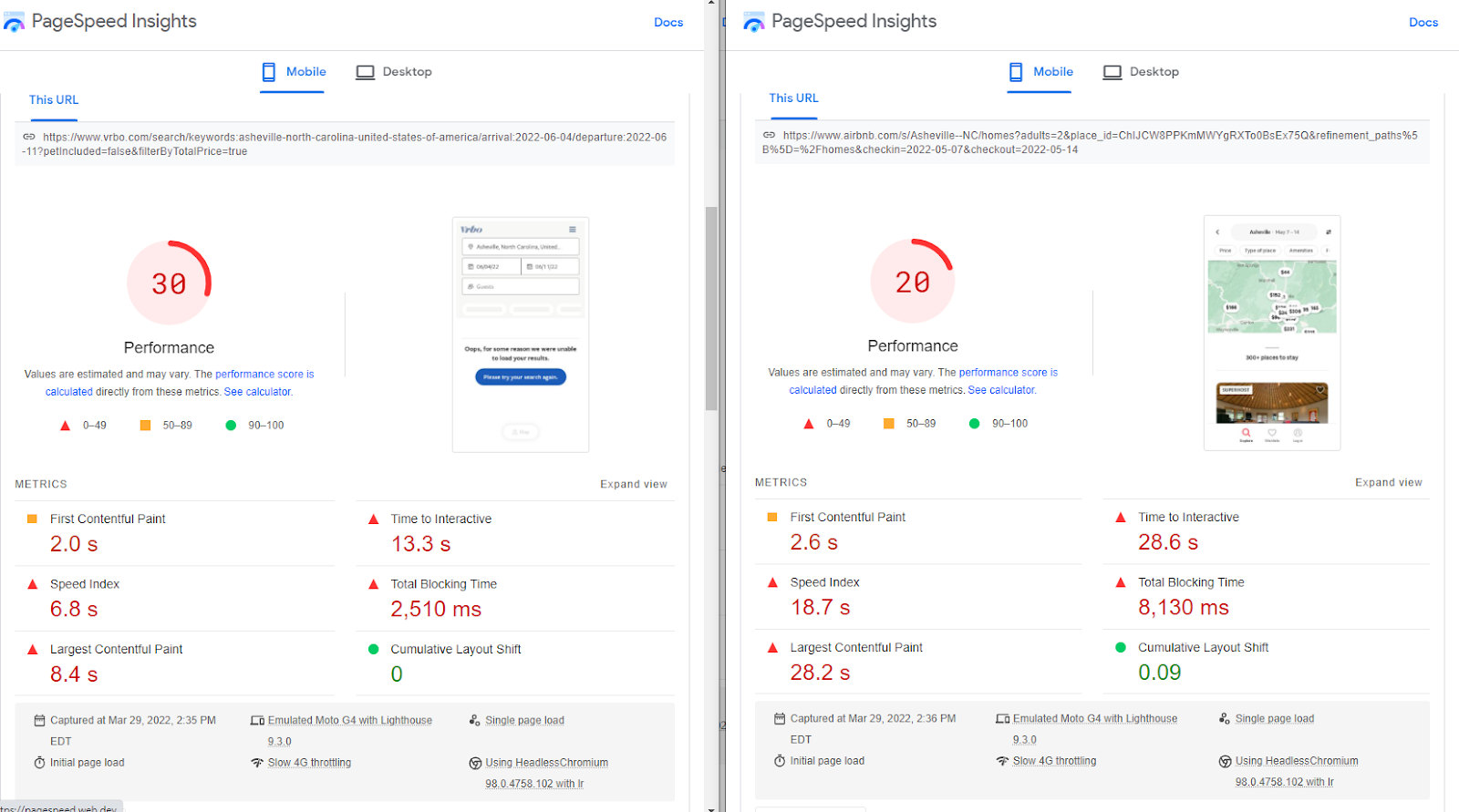Select the This URL tab in the vrbo window
The width and height of the screenshot is (1459, 812).
coord(54,100)
